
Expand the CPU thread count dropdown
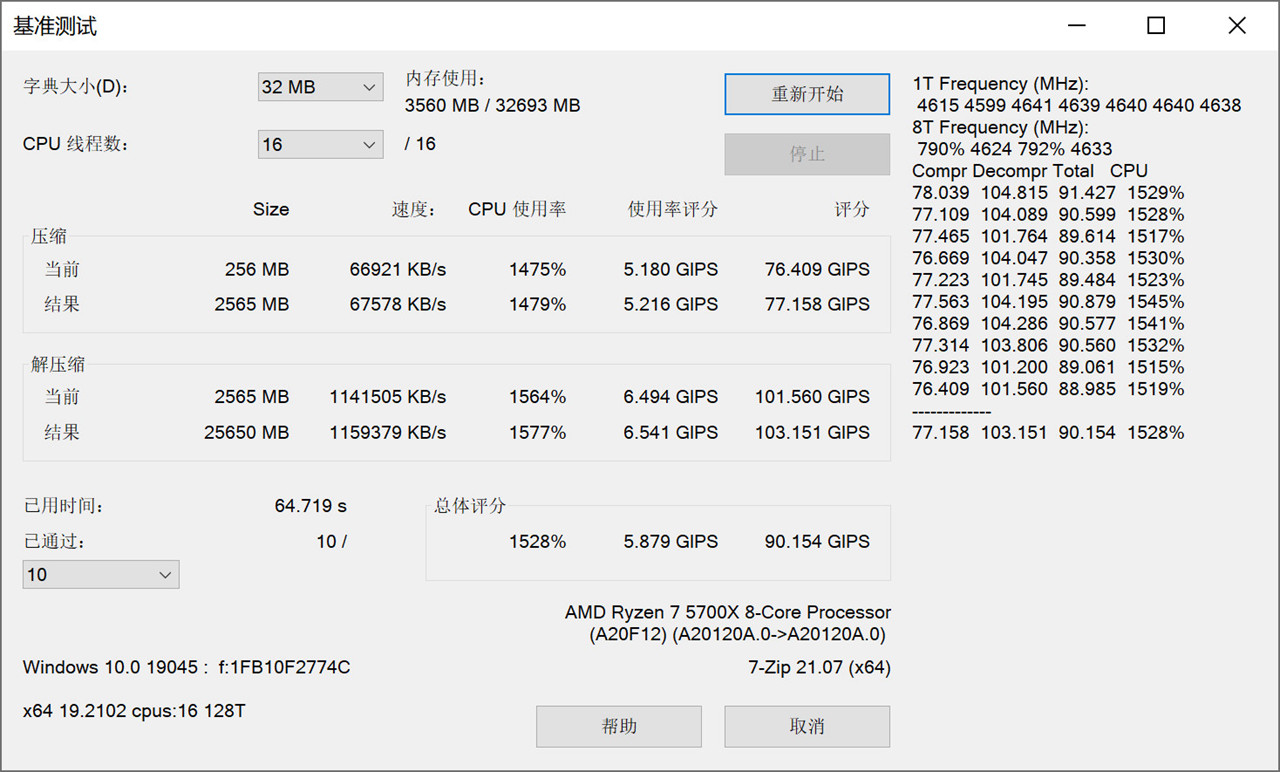[320, 145]
